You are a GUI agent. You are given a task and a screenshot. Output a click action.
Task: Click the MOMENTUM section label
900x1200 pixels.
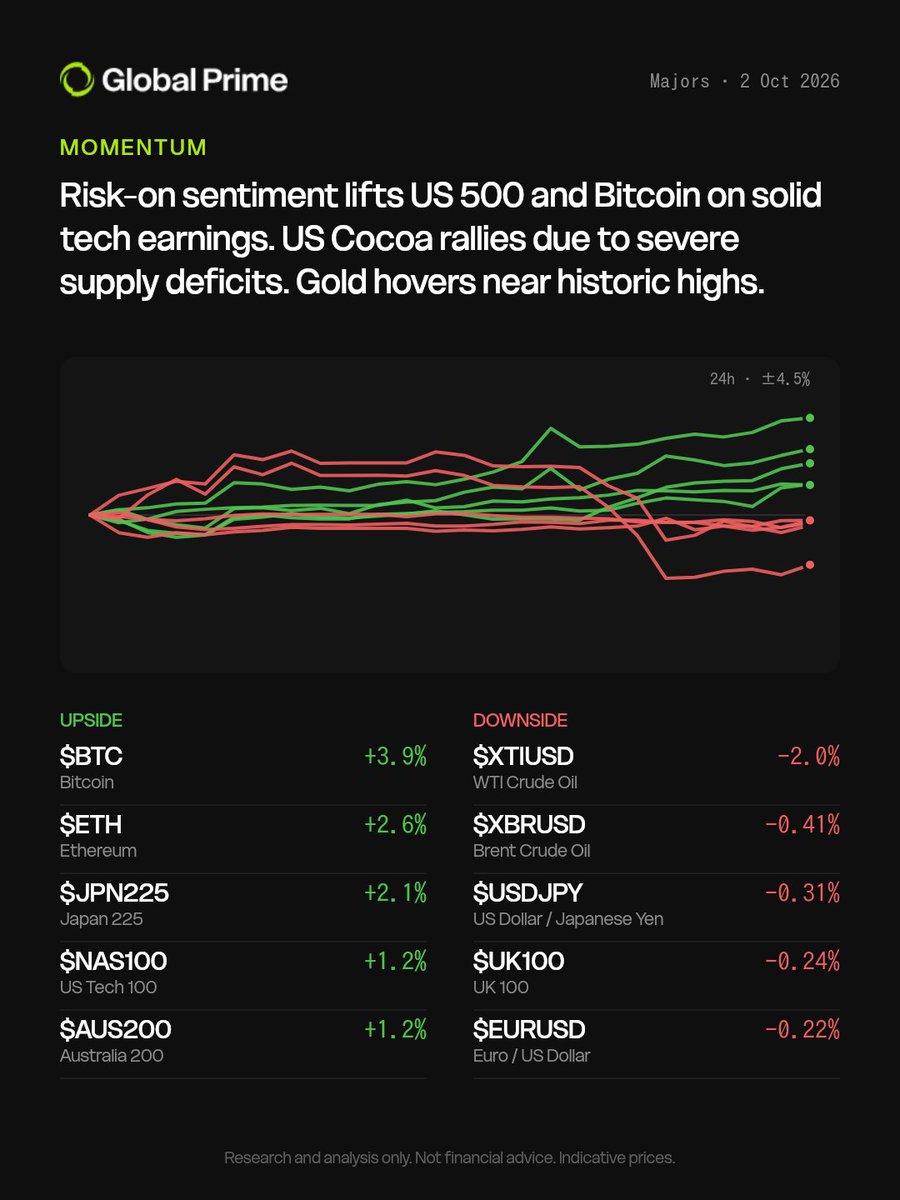133,147
